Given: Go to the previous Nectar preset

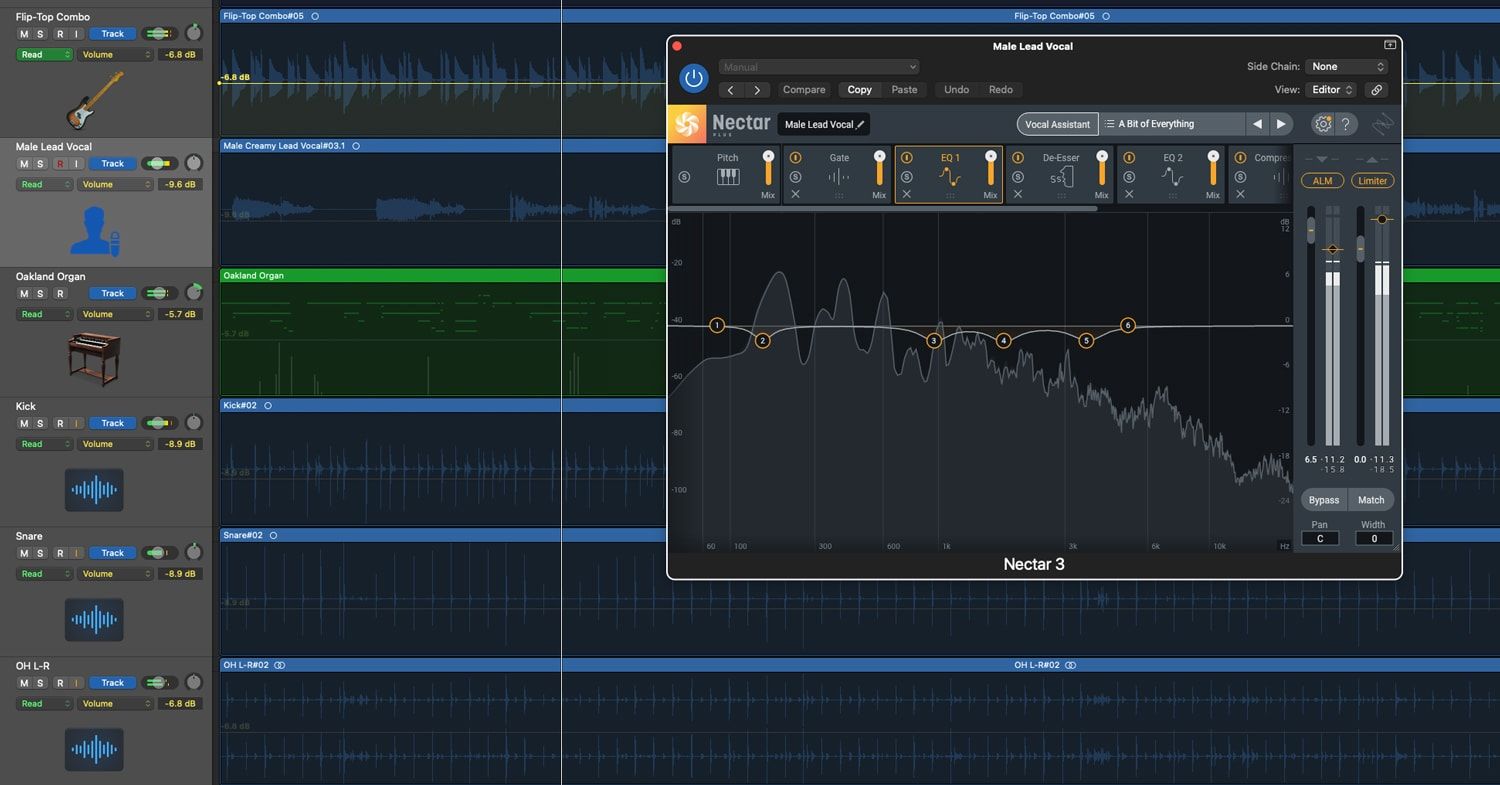Looking at the screenshot, I should tap(1257, 124).
